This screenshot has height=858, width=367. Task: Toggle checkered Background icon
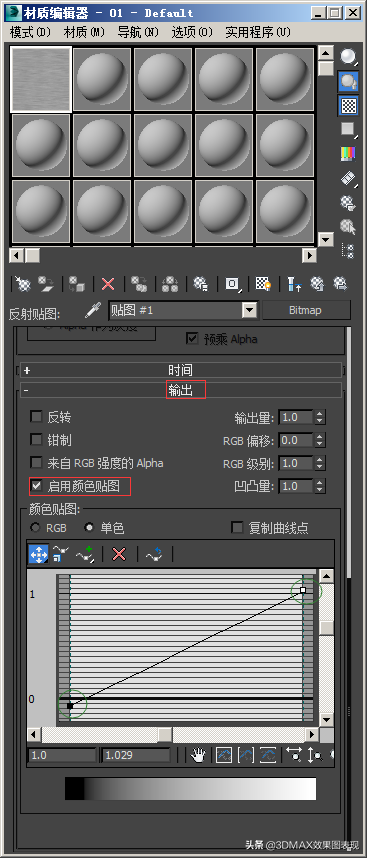click(x=348, y=106)
